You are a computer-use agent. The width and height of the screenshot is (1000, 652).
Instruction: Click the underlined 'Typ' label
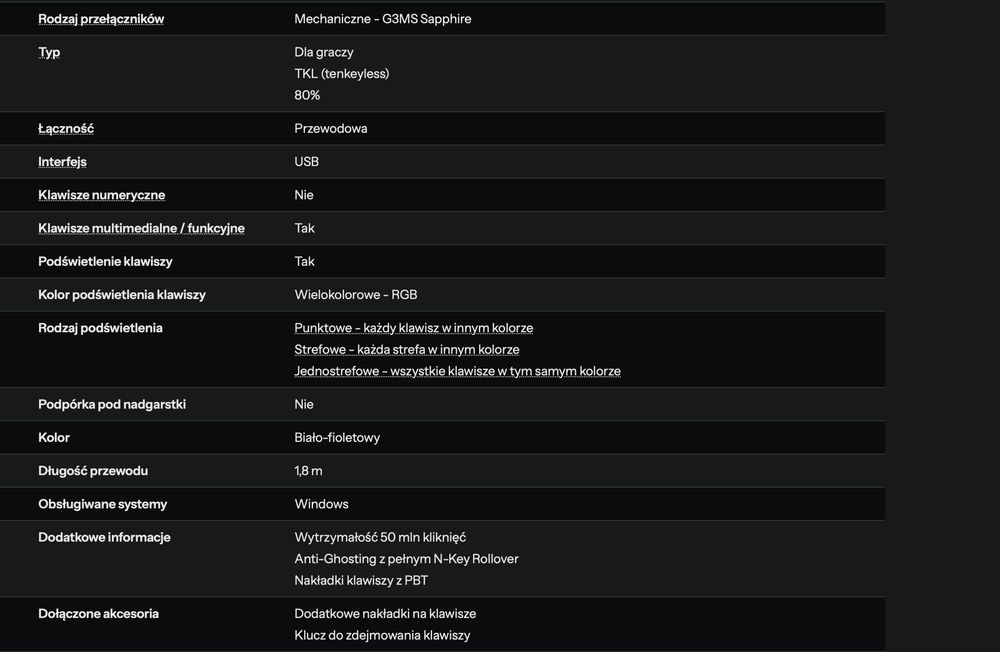coord(49,52)
